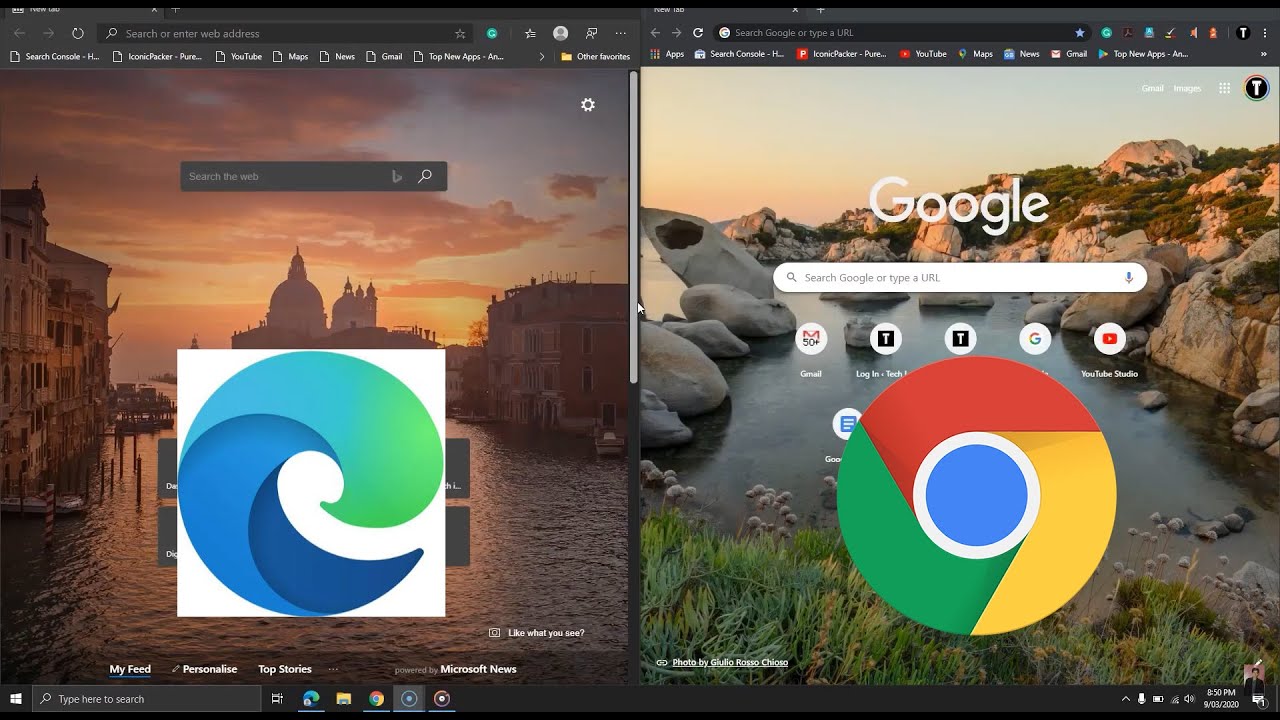Open File Explorer from taskbar
Viewport: 1280px width, 720px height.
pos(343,699)
